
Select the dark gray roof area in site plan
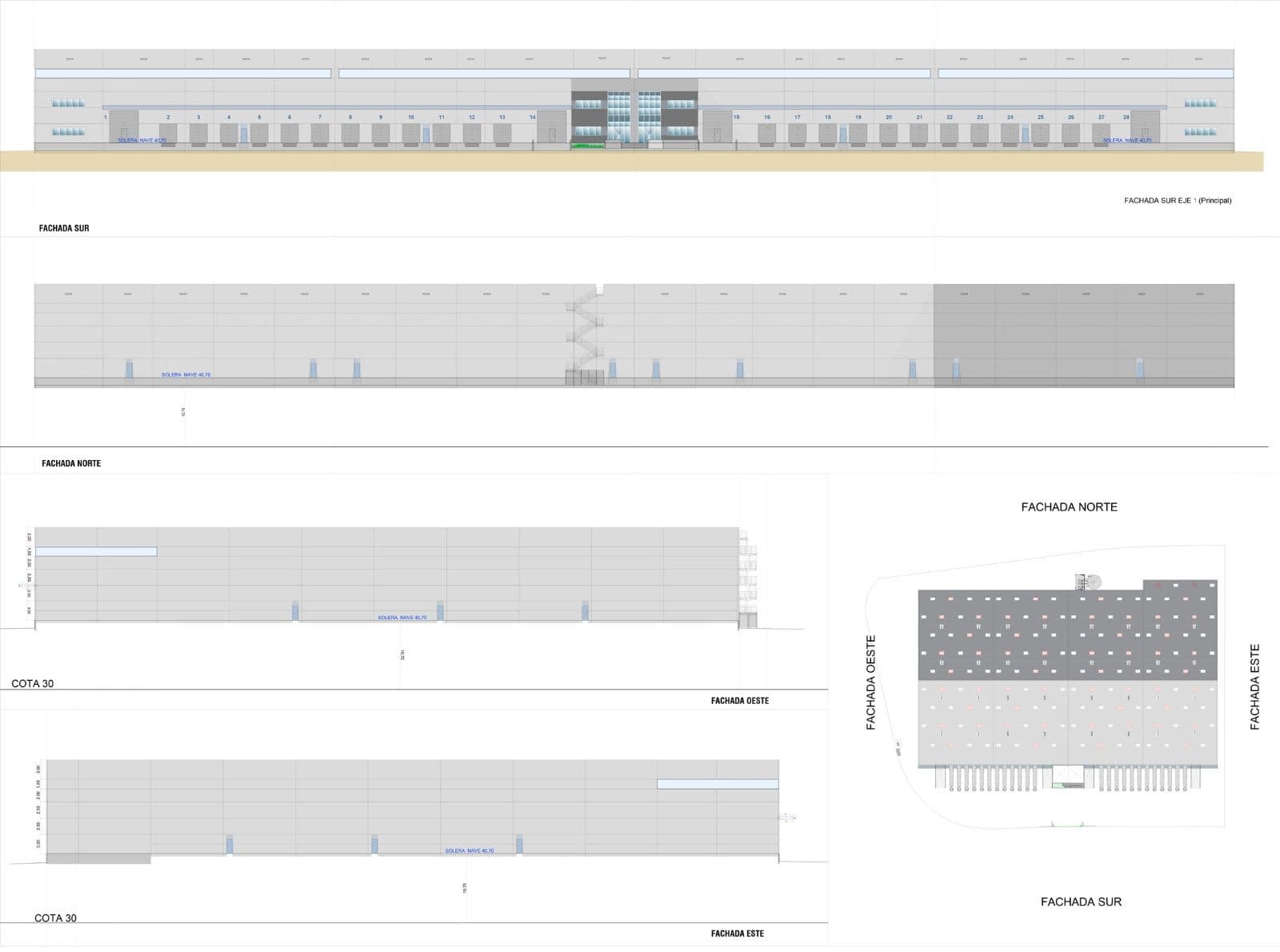click(1068, 636)
